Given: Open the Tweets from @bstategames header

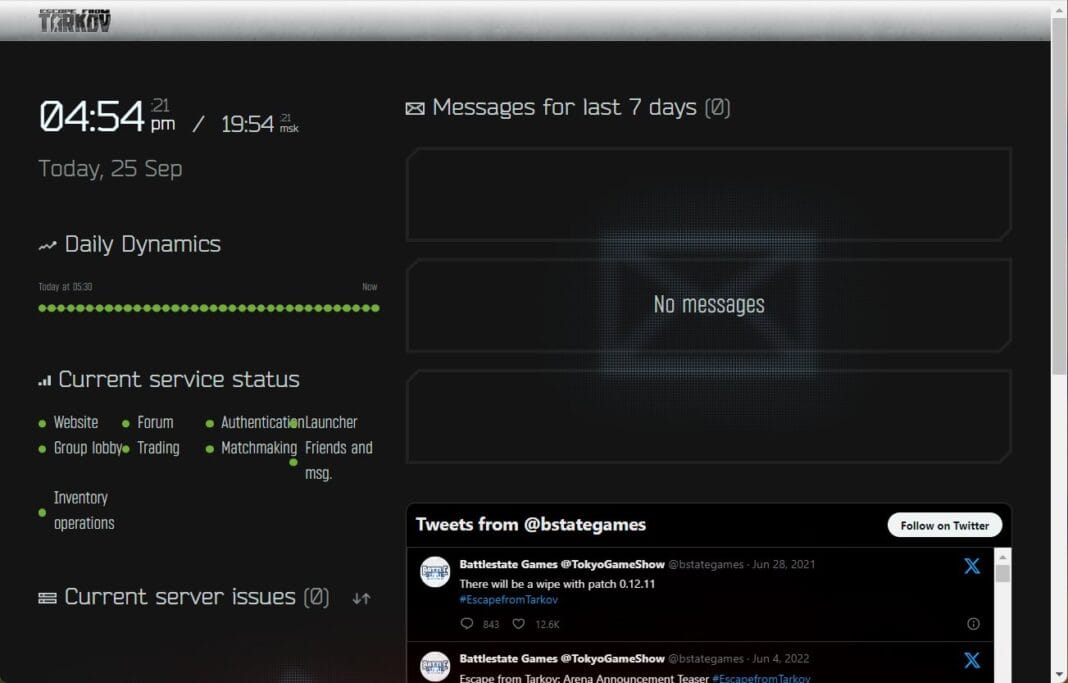Looking at the screenshot, I should (530, 525).
